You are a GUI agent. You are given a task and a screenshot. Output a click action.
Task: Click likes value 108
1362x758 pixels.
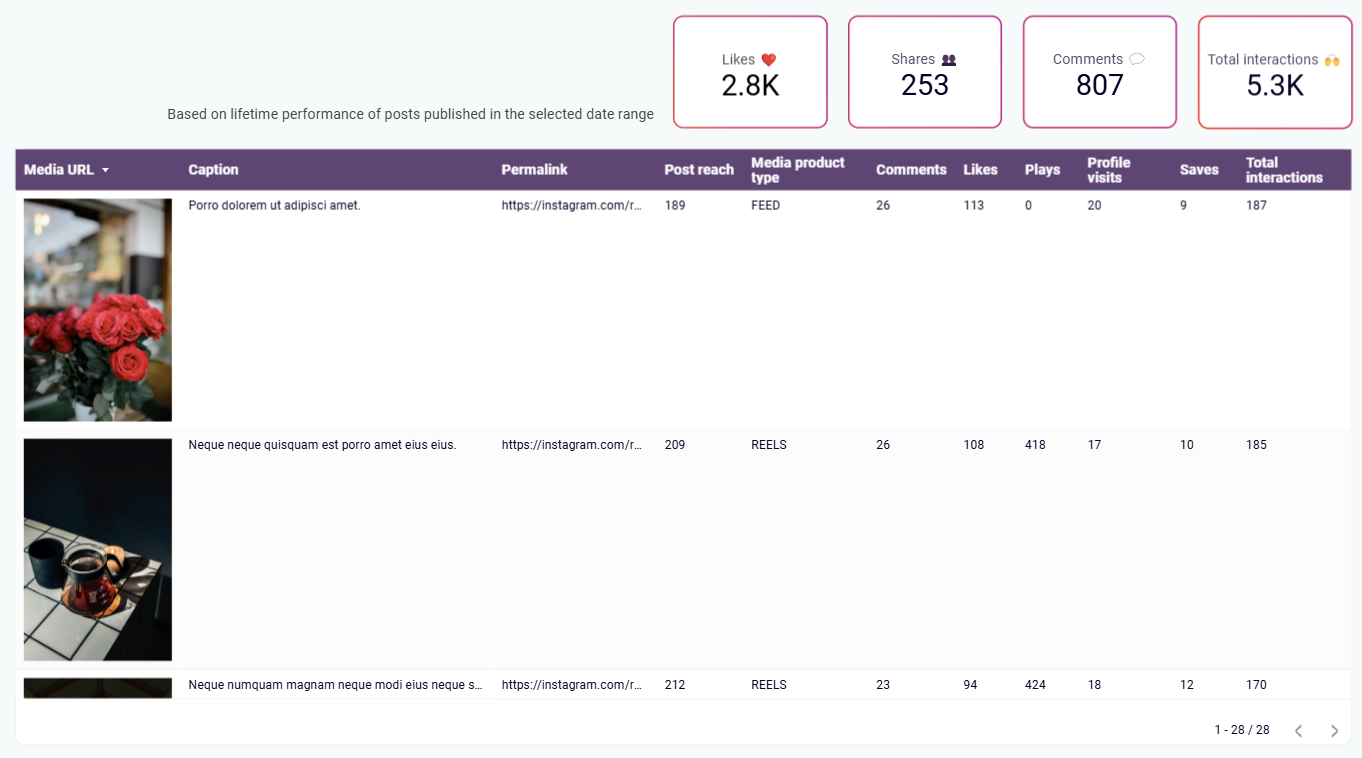point(974,445)
